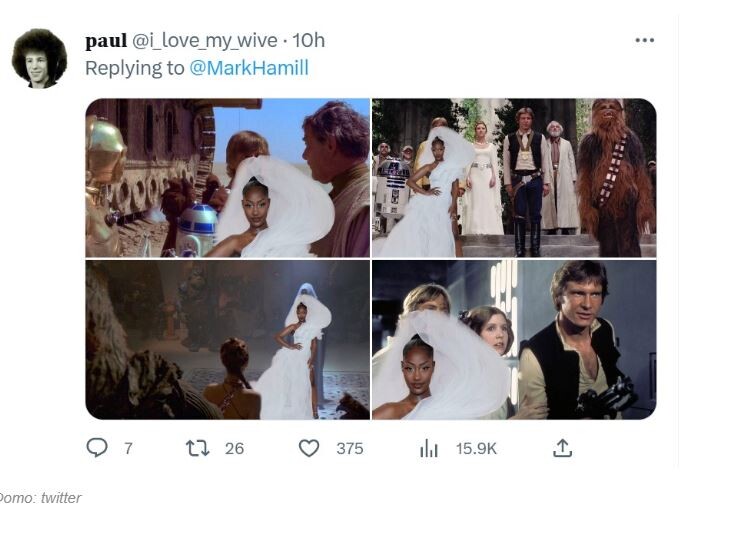
Task: Click the "twitter" source caption text
Action: pos(61,498)
